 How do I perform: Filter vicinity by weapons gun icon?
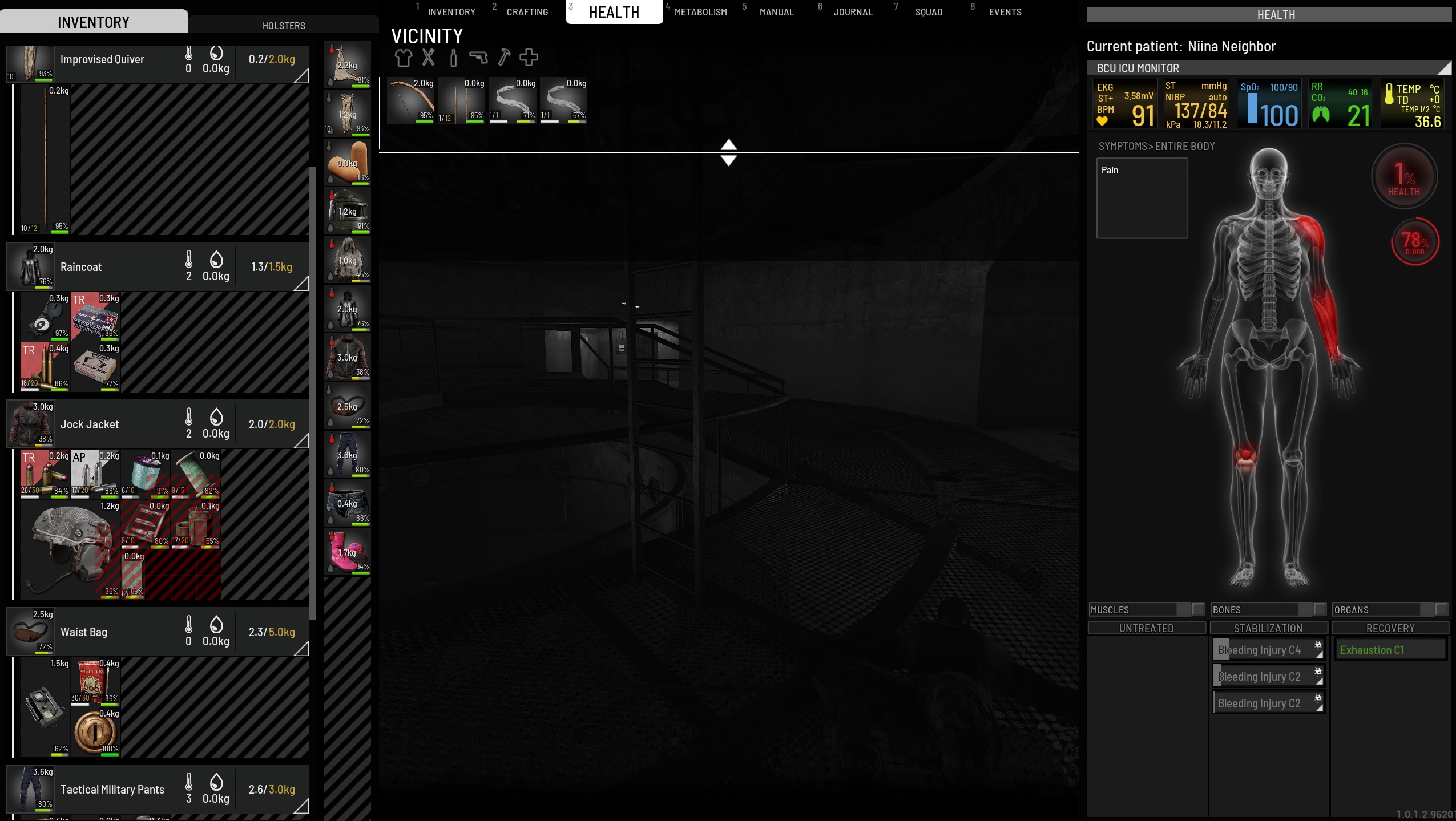point(478,57)
